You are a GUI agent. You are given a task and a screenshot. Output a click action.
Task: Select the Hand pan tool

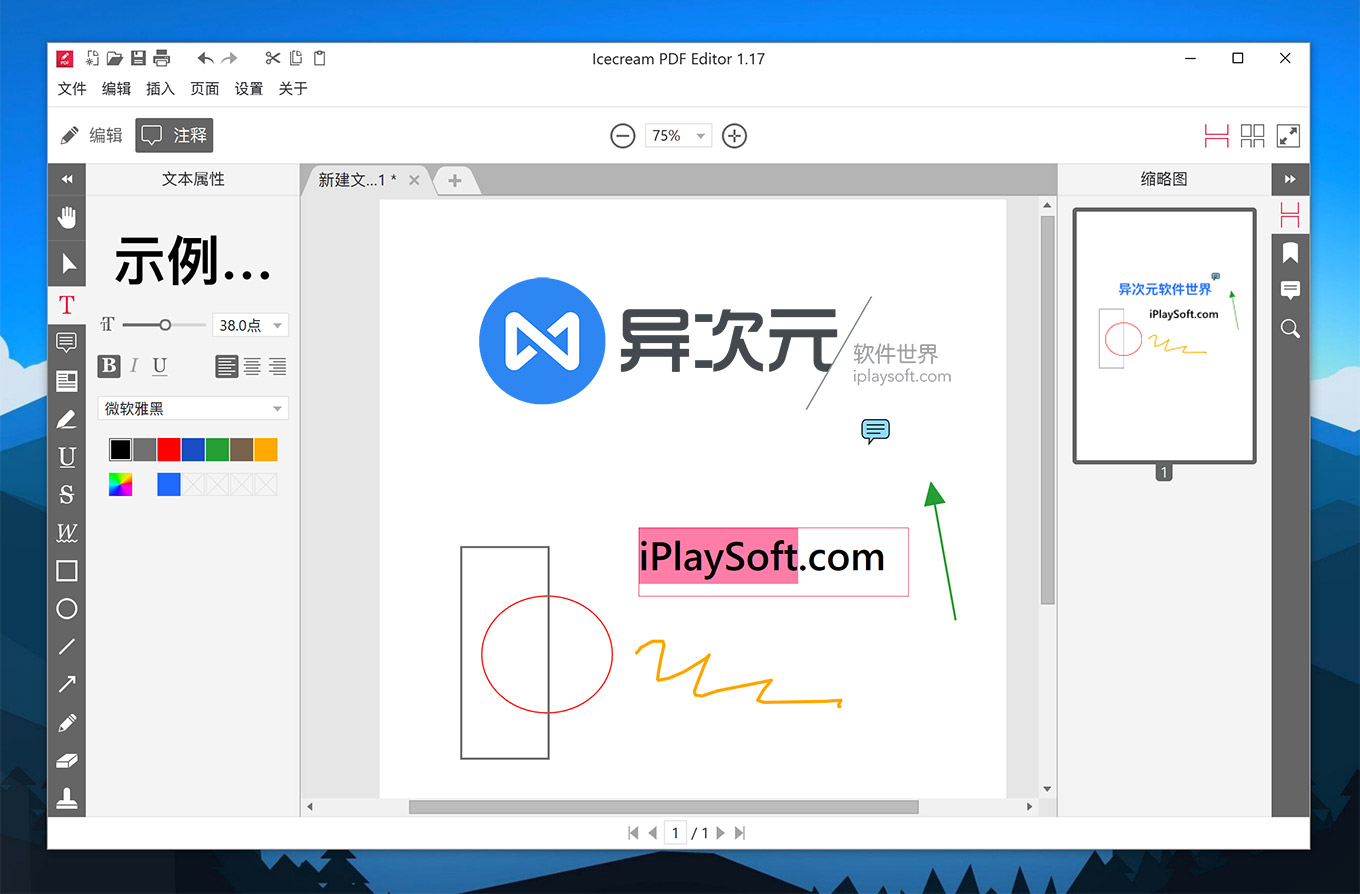[x=66, y=217]
